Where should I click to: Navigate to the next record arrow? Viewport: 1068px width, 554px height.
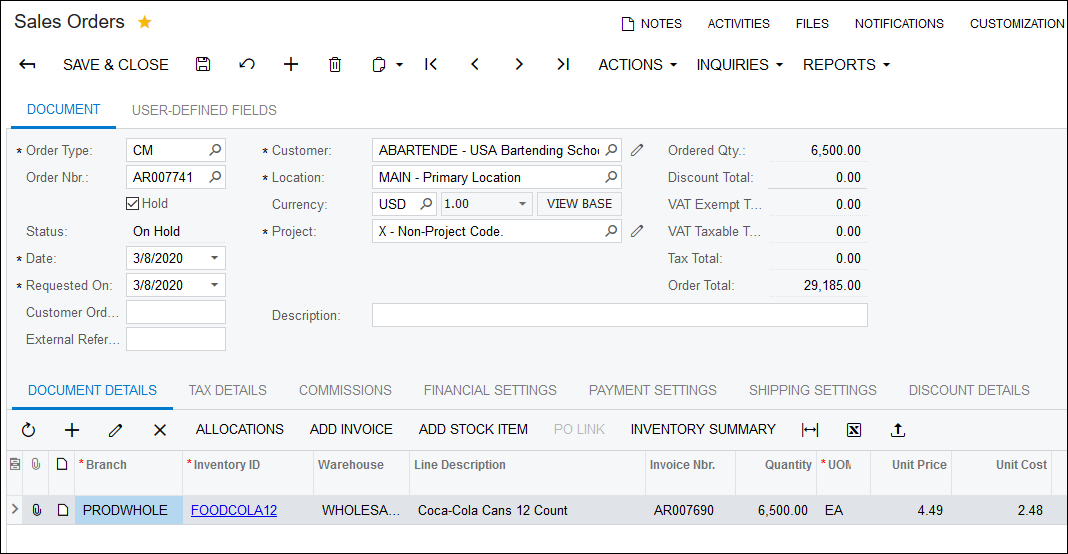tap(519, 64)
